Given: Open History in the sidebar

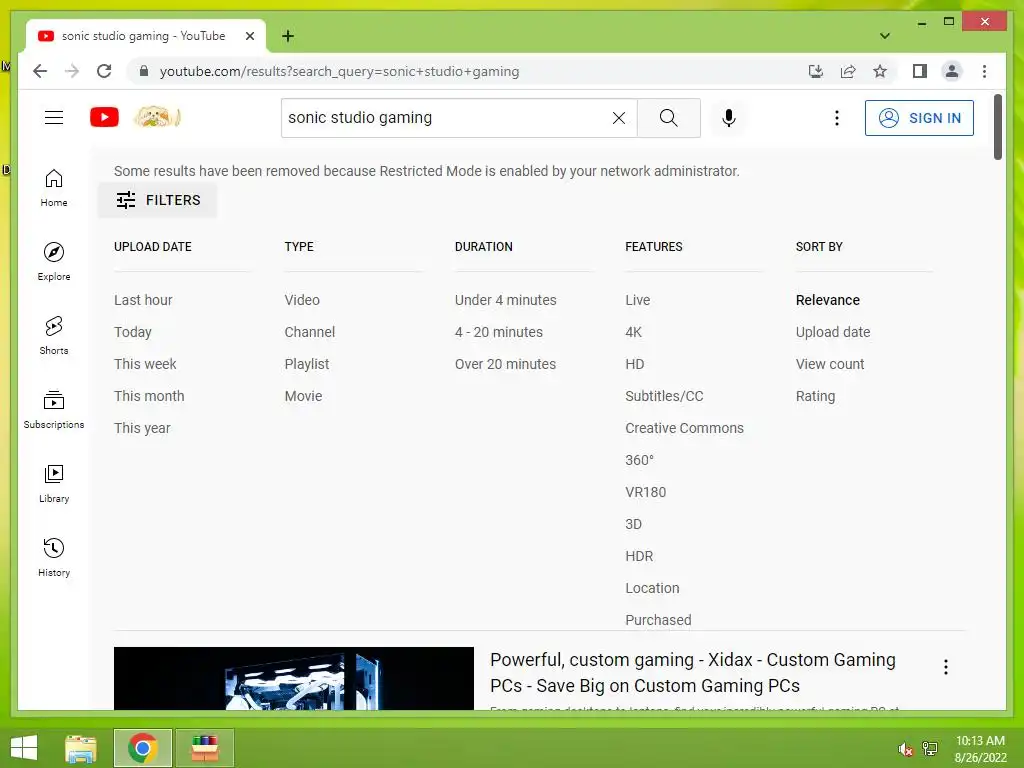Looking at the screenshot, I should pos(54,557).
